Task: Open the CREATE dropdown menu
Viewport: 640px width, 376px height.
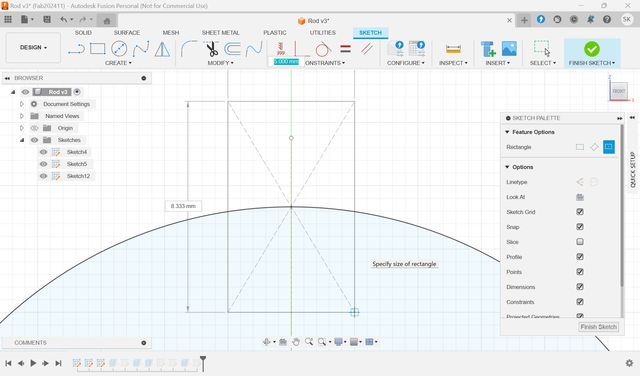Action: pyautogui.click(x=118, y=63)
